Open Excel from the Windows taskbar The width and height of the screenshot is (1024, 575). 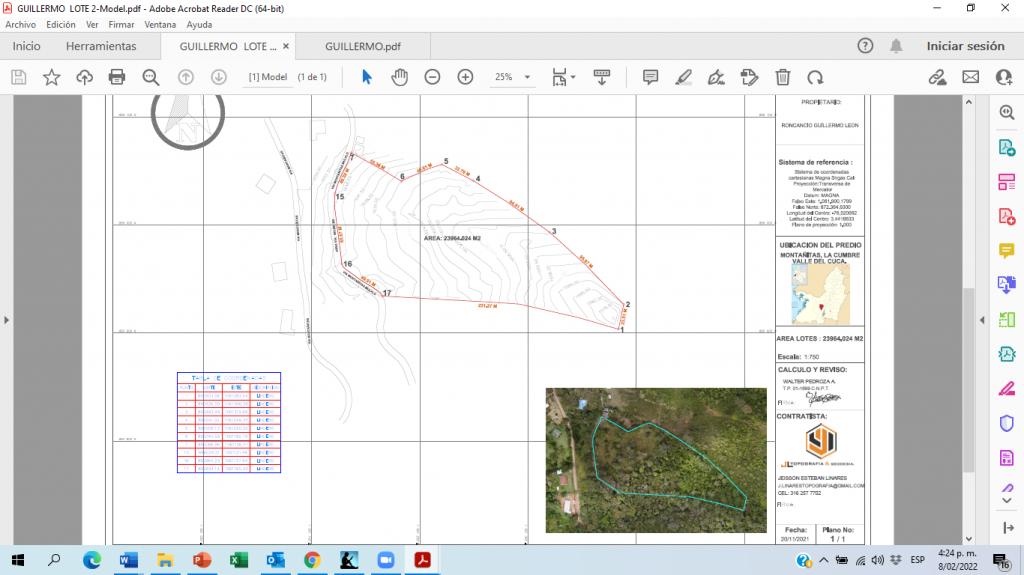point(238,560)
